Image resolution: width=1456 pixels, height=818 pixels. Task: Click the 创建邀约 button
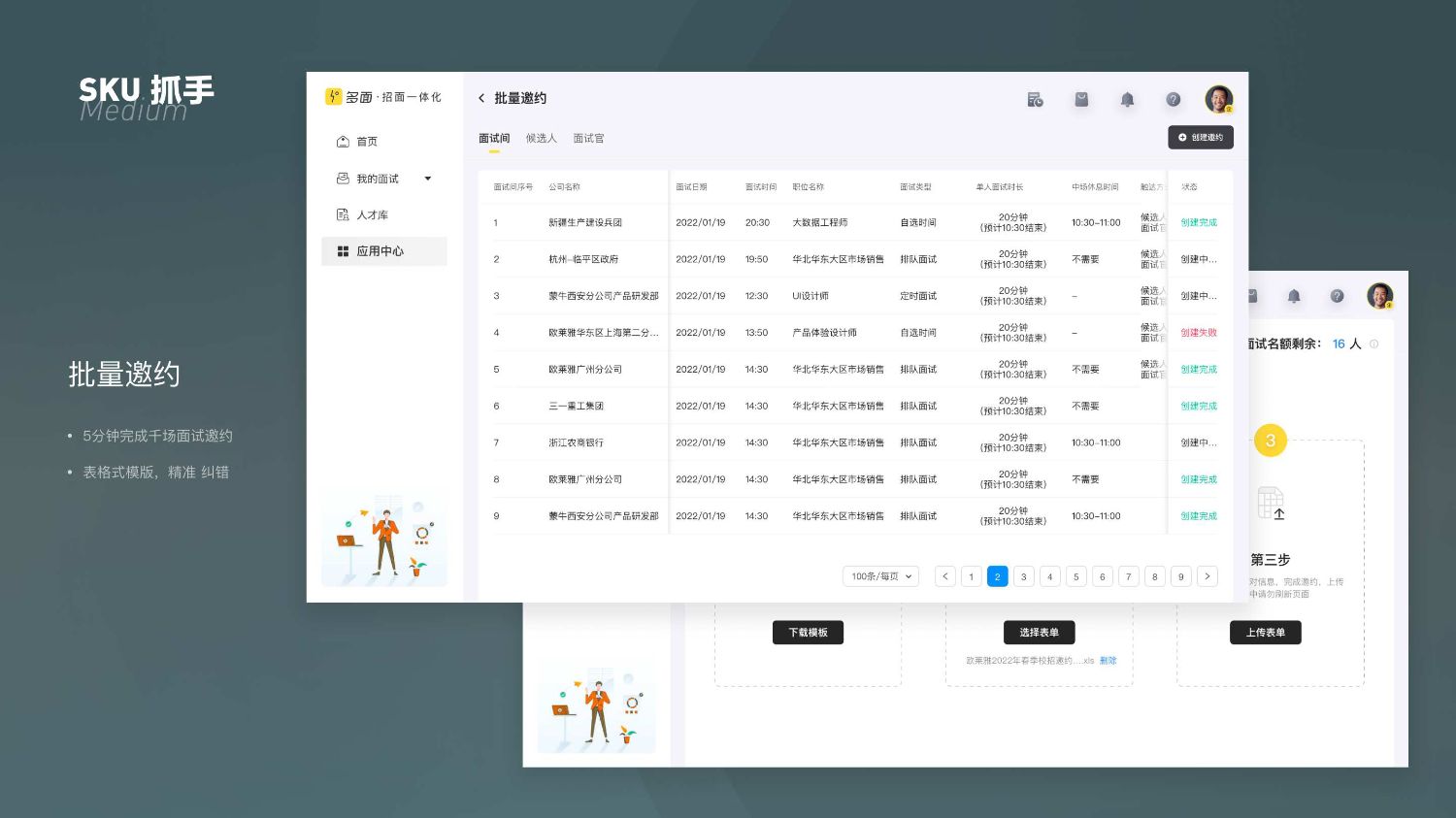(x=1200, y=138)
